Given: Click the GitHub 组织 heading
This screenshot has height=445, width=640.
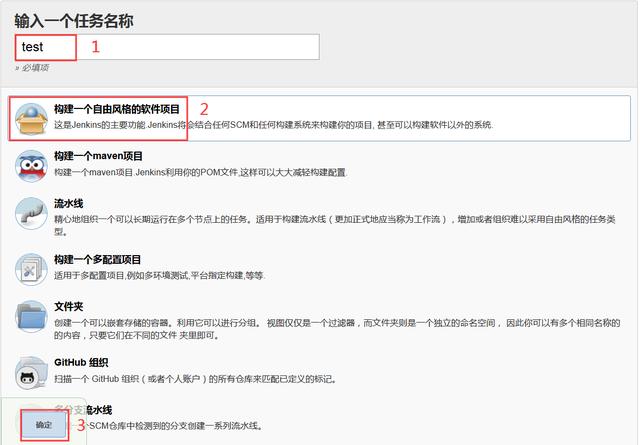Looking at the screenshot, I should [81, 363].
